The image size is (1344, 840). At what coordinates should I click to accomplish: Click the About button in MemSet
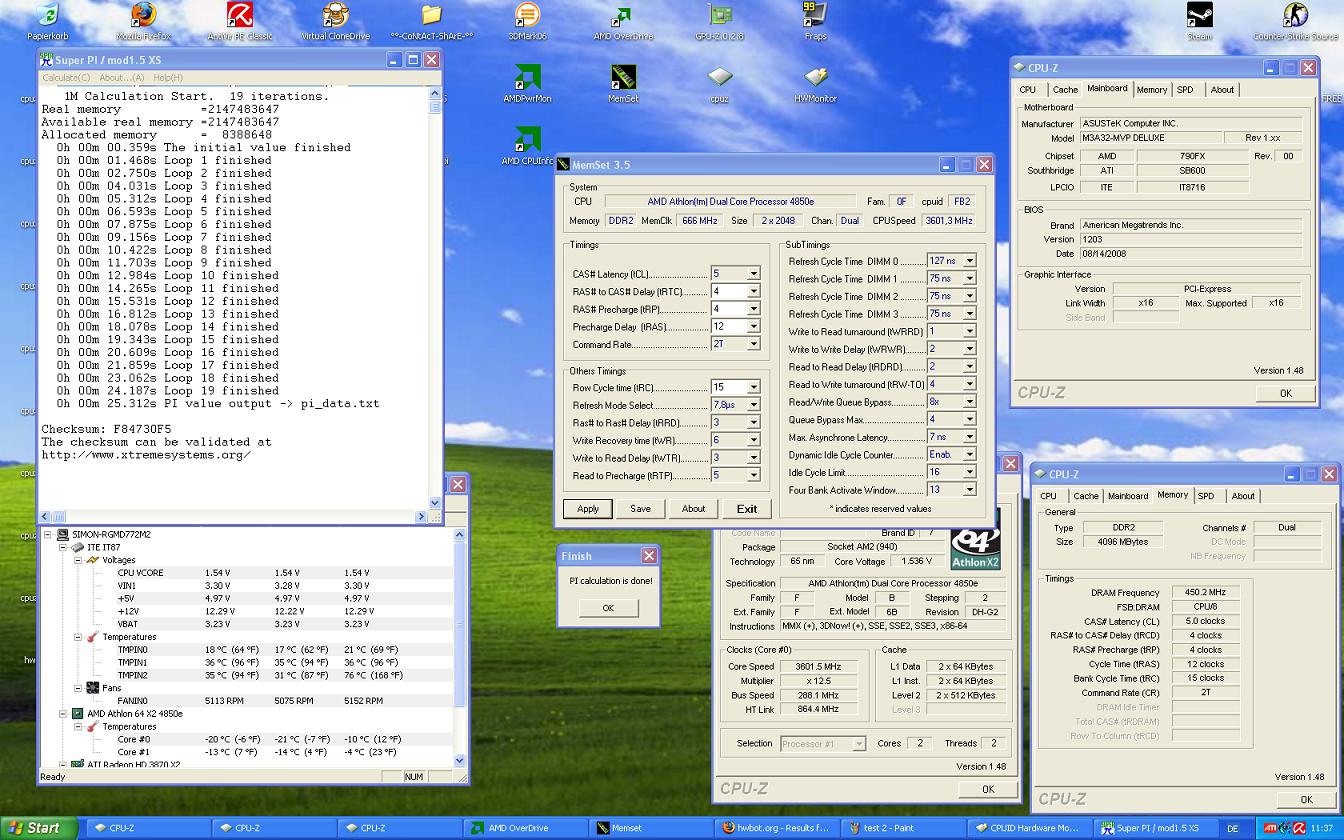point(693,508)
